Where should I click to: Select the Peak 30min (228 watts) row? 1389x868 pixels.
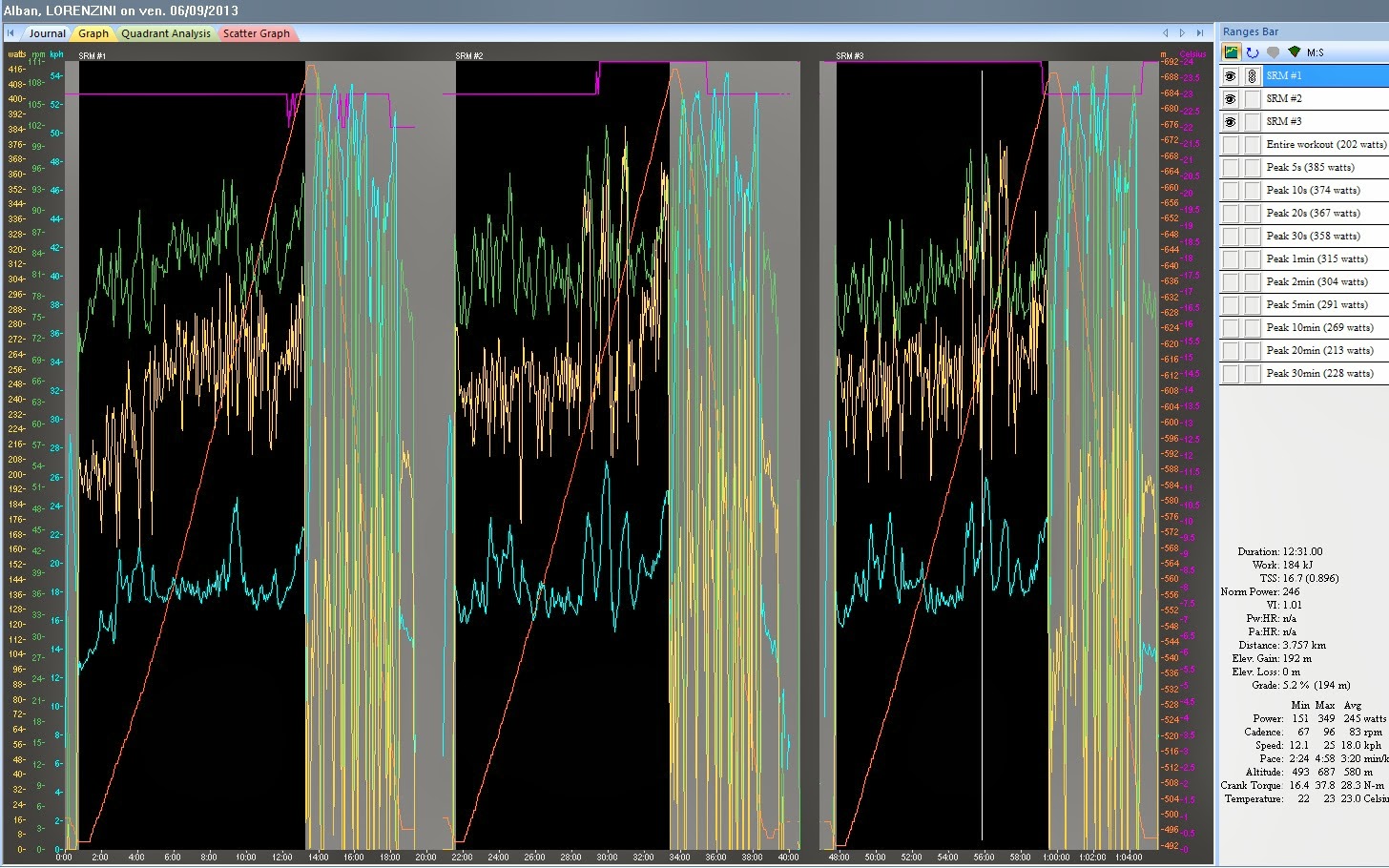(x=1304, y=373)
